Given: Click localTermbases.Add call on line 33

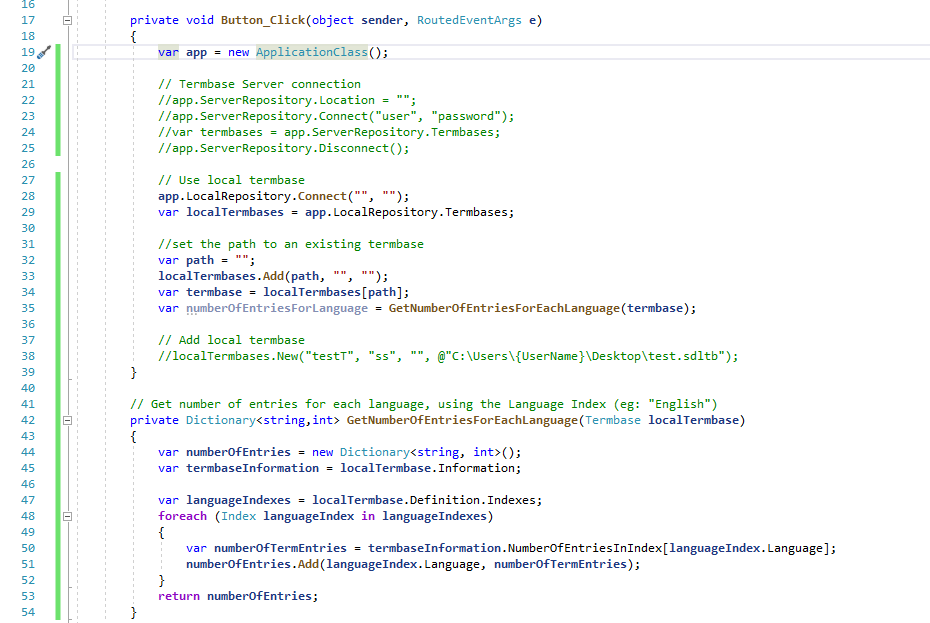Looking at the screenshot, I should (273, 276).
